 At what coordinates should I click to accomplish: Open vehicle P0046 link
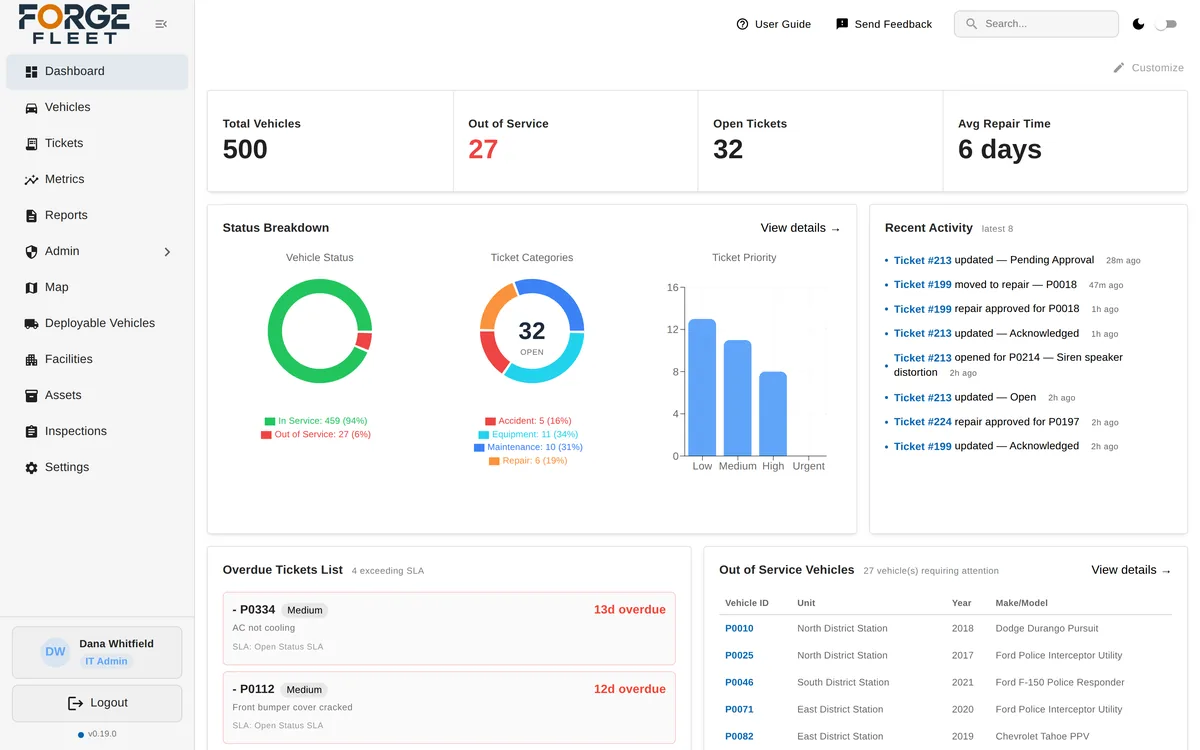(x=739, y=683)
